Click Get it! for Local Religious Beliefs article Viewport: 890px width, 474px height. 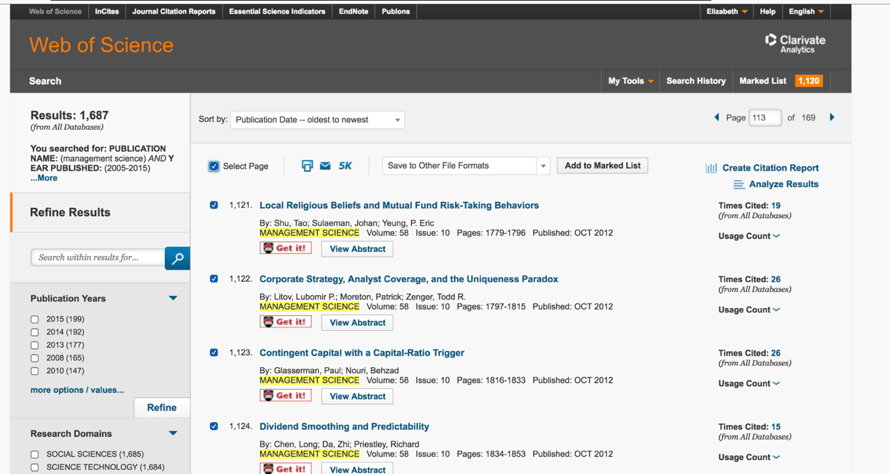tap(286, 248)
